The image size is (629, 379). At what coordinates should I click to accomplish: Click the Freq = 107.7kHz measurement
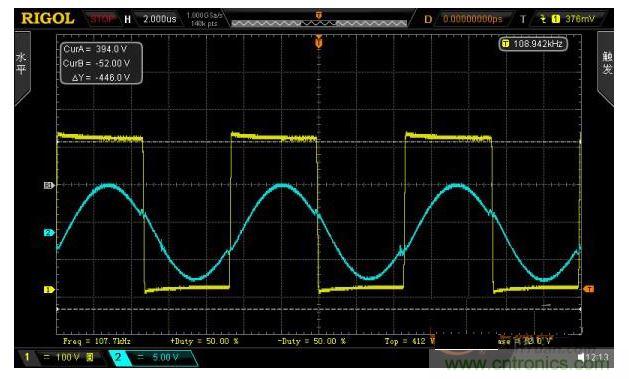pyautogui.click(x=97, y=341)
